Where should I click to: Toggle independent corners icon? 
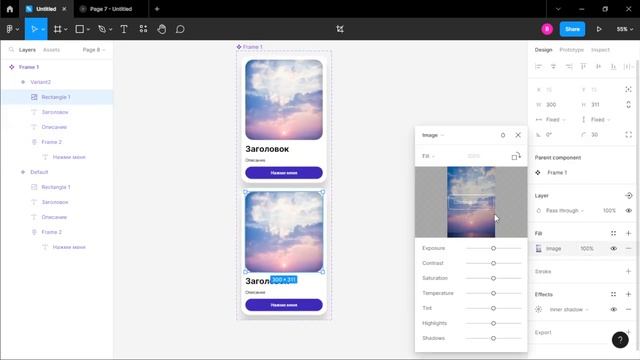[628, 135]
